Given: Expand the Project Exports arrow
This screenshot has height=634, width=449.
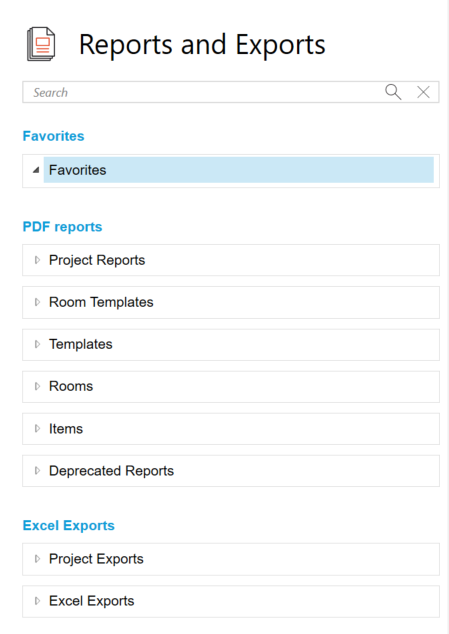Looking at the screenshot, I should click(x=37, y=559).
